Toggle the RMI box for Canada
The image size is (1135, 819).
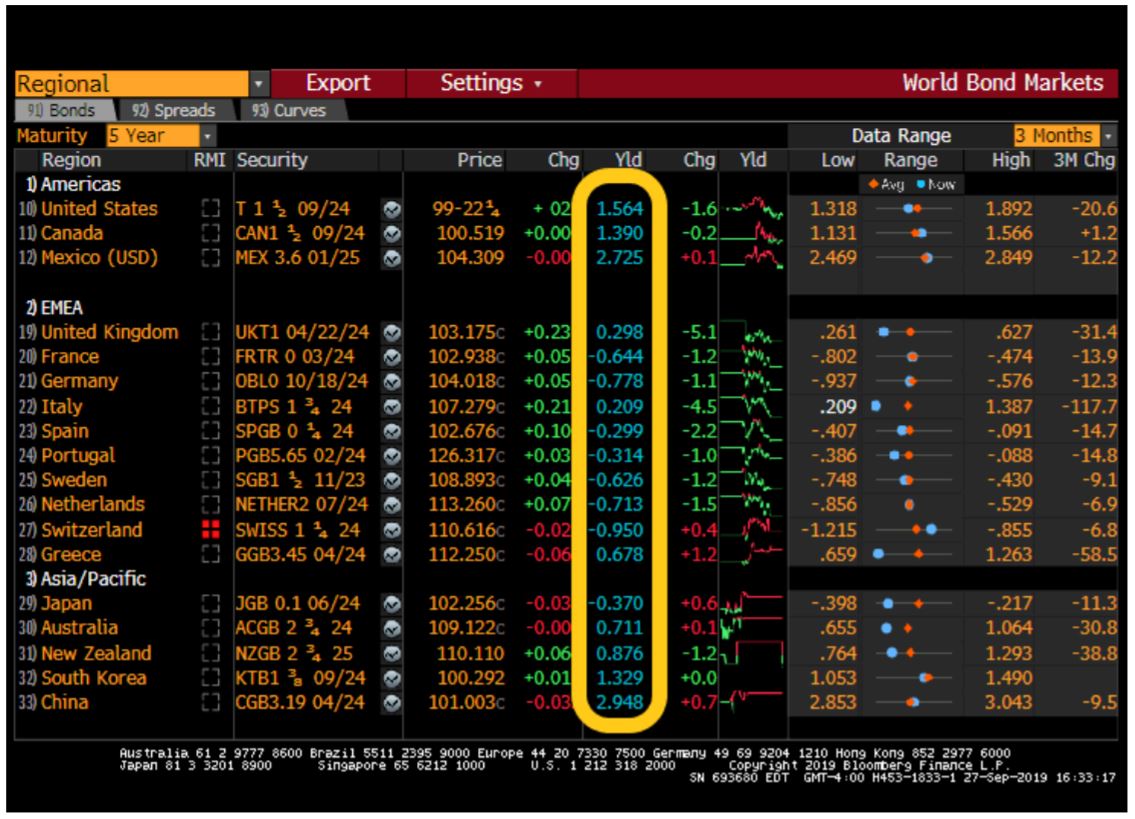211,234
